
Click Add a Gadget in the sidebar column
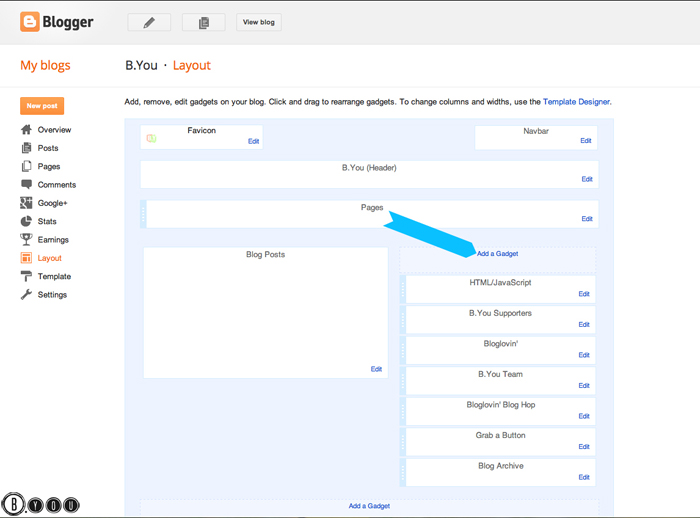(x=498, y=254)
